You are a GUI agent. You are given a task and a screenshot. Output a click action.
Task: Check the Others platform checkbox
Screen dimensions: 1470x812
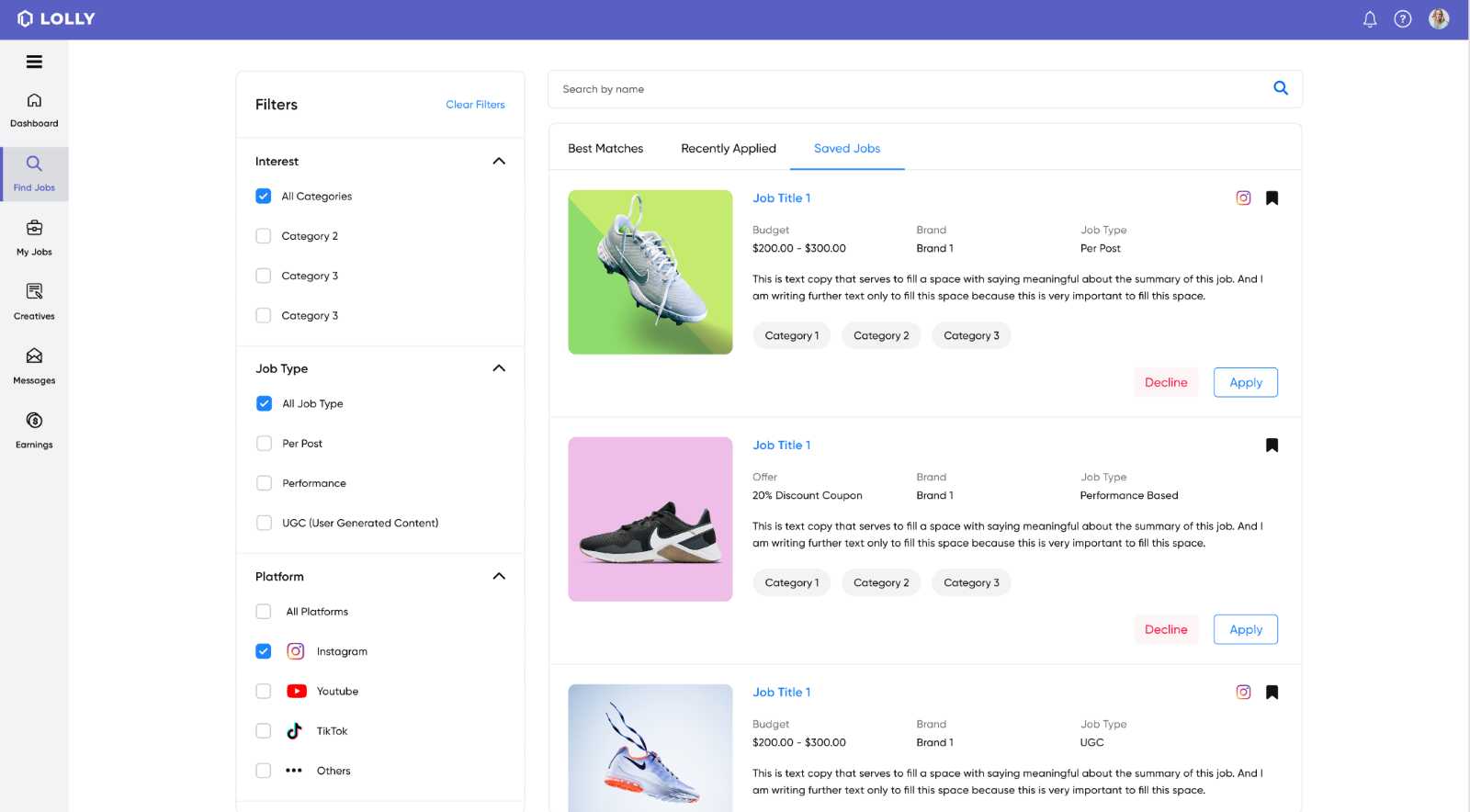point(264,771)
